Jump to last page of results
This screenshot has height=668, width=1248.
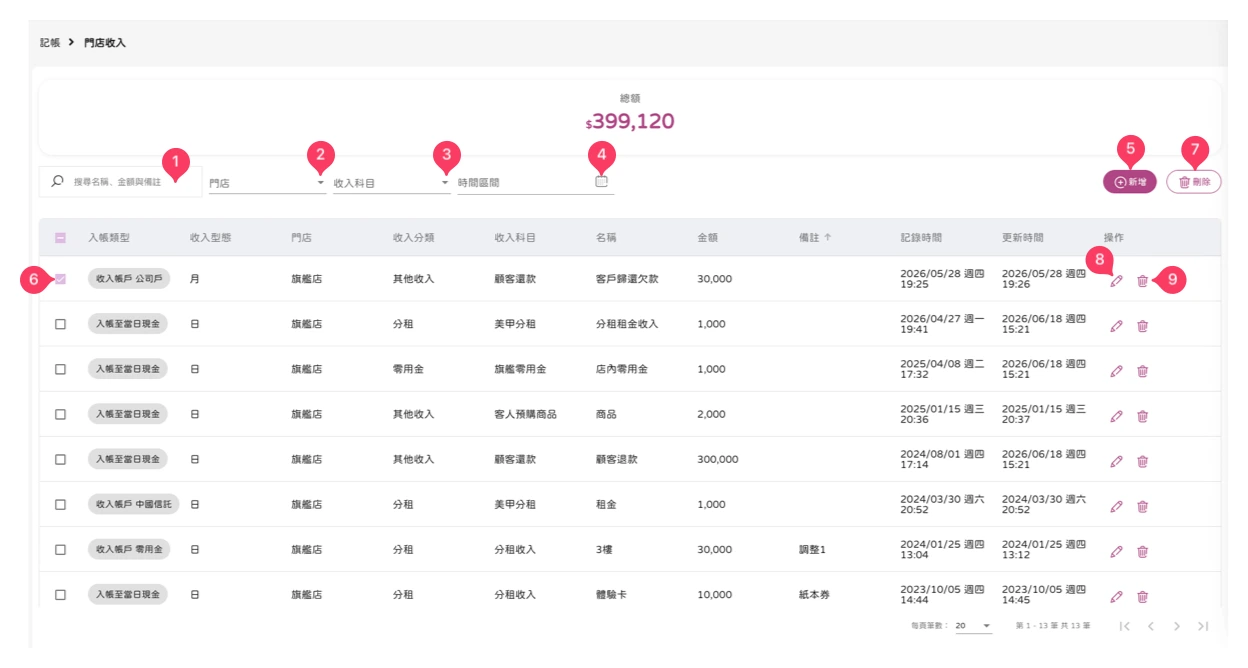click(x=1203, y=626)
